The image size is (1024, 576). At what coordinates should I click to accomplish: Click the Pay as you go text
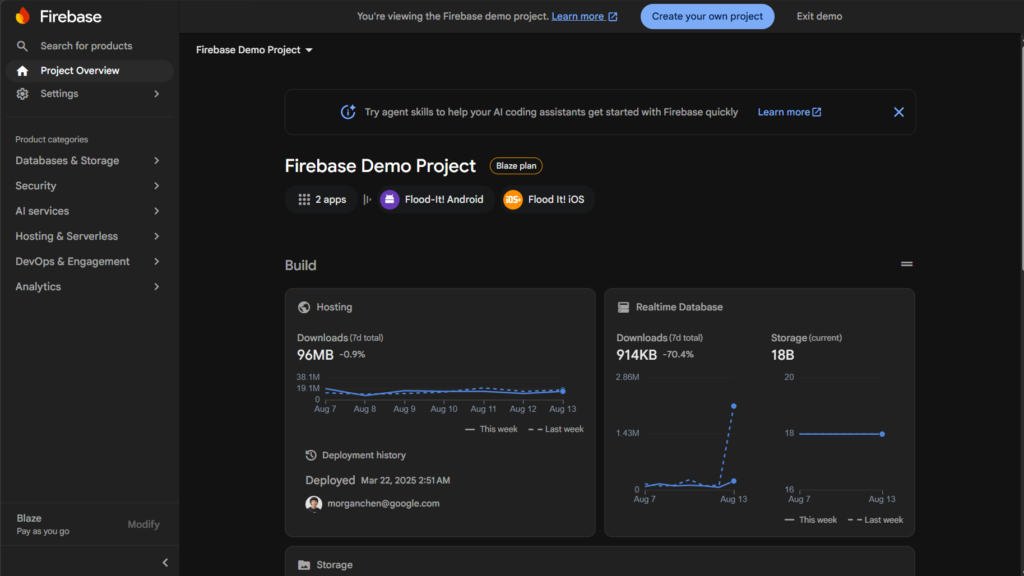coord(42,532)
